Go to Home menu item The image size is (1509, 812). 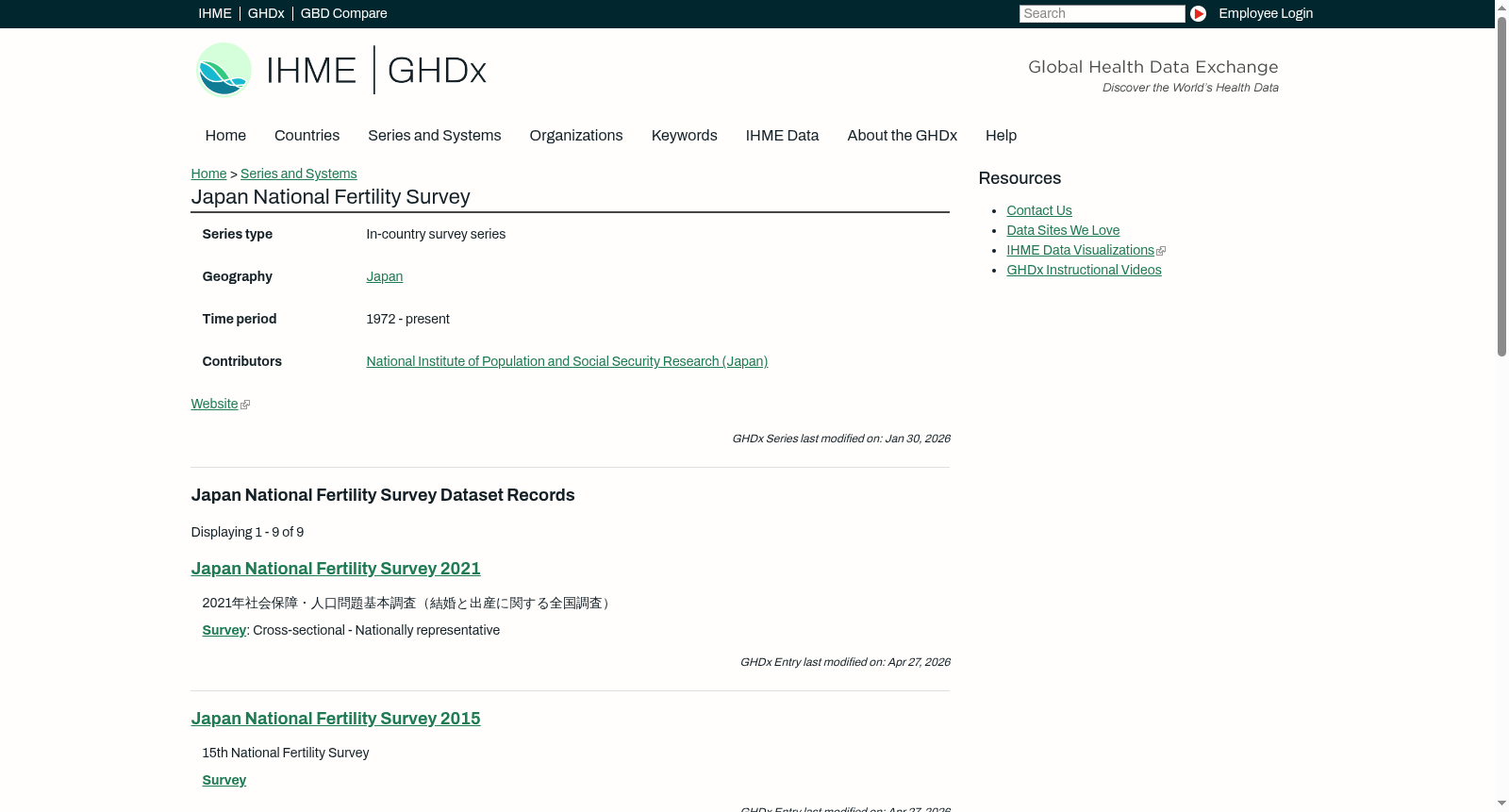click(225, 136)
